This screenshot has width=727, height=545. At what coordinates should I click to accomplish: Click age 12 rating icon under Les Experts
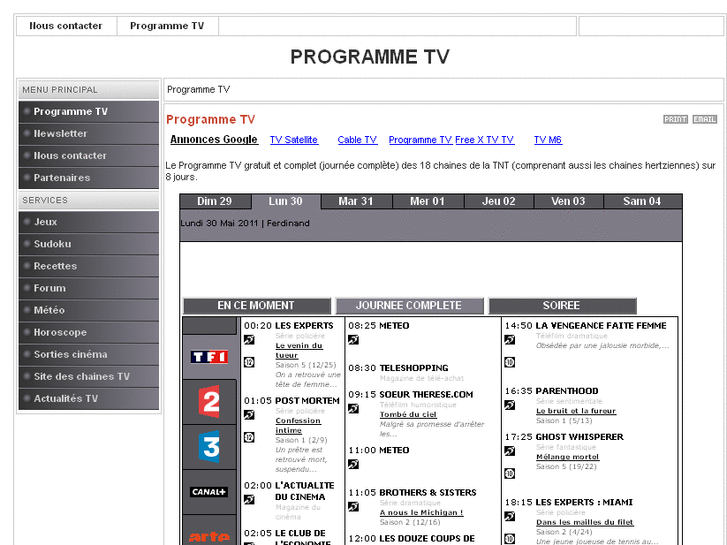pyautogui.click(x=249, y=362)
